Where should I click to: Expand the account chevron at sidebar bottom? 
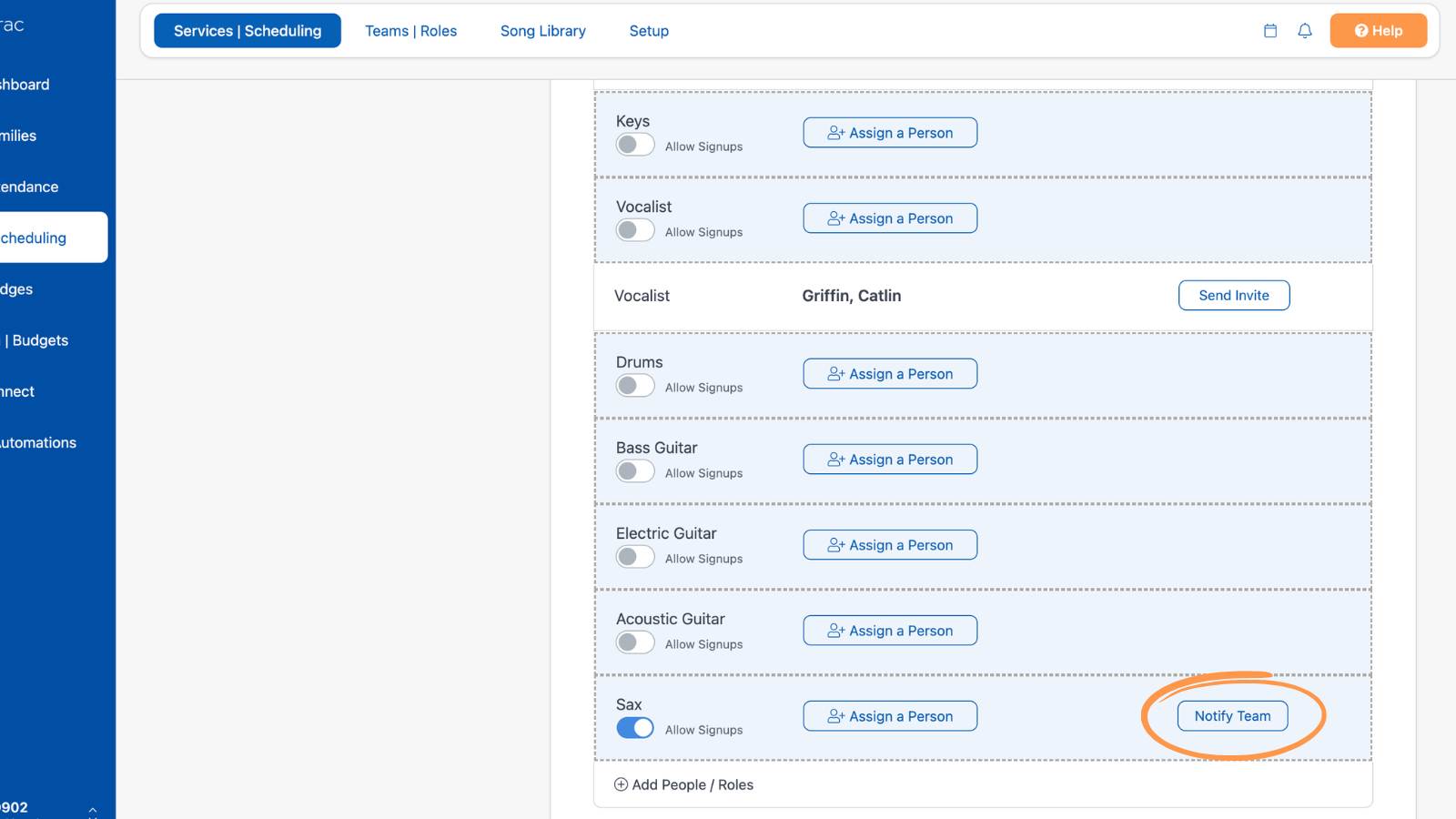[92, 810]
